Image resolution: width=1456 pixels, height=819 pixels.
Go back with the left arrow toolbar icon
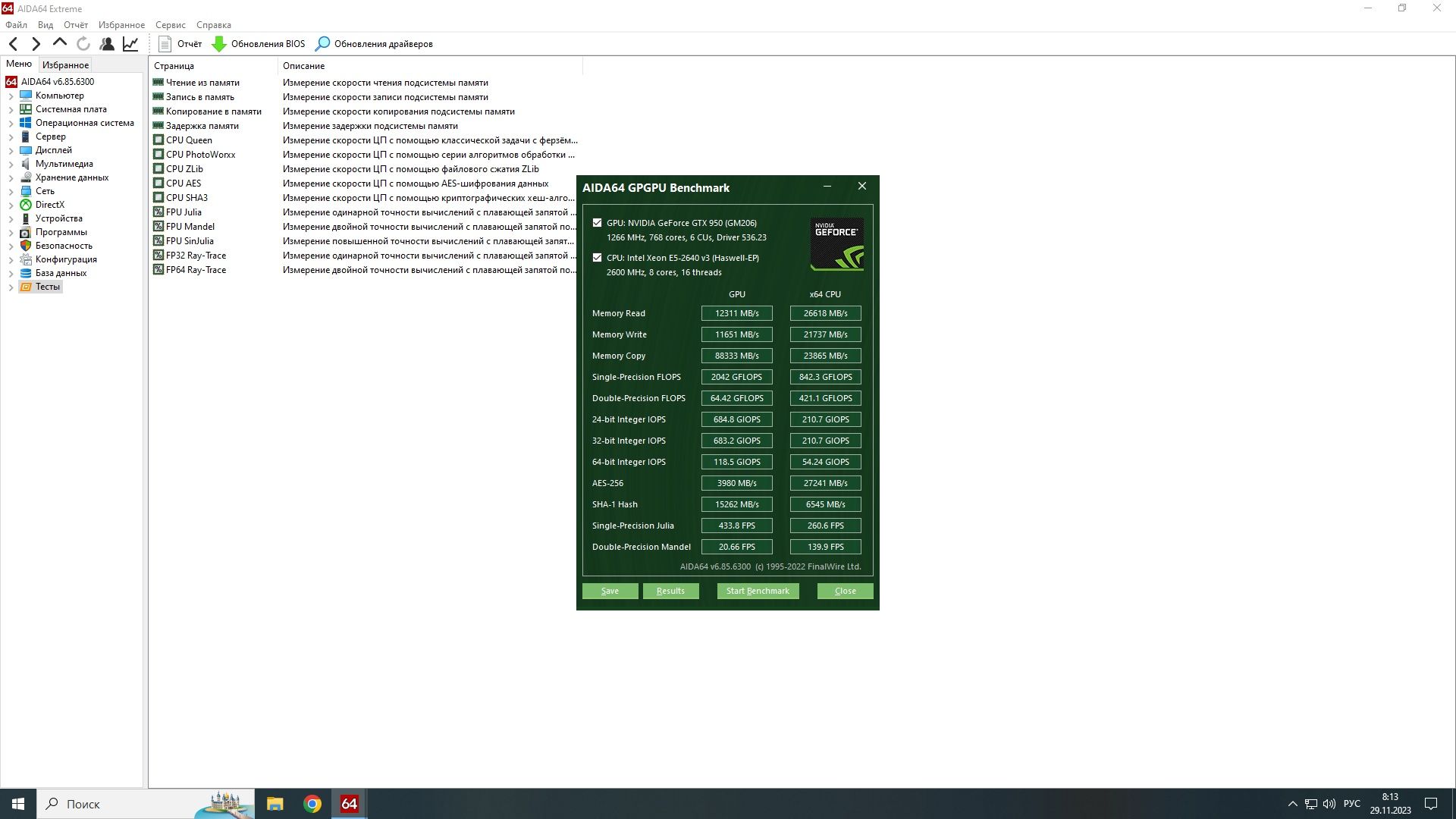pos(13,44)
